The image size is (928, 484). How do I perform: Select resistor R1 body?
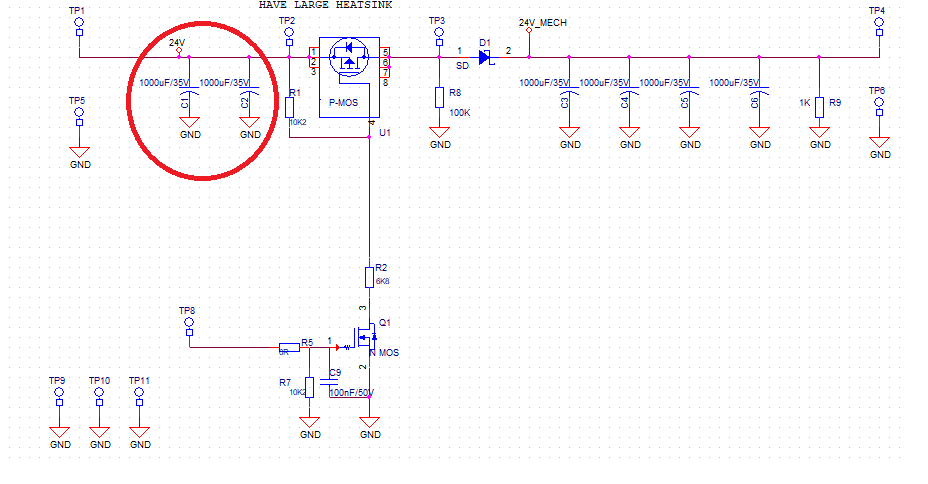(289, 108)
